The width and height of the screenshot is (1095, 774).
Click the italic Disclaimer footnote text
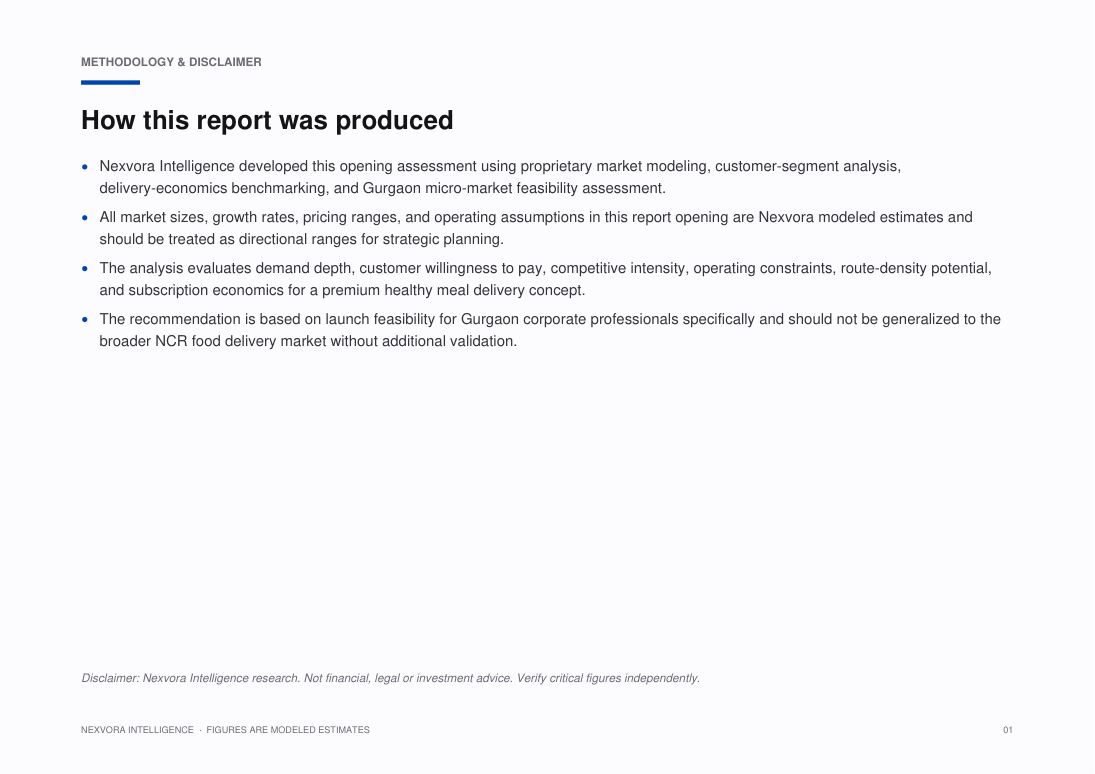click(390, 678)
